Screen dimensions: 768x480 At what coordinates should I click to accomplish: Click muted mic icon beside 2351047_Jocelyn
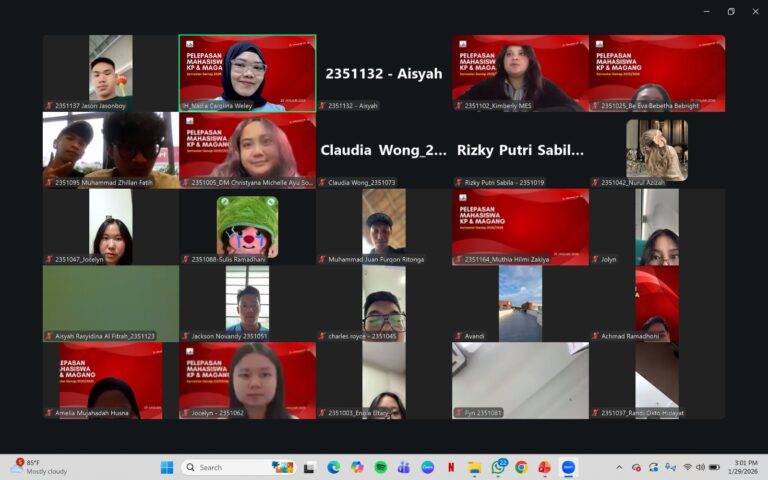tap(49, 260)
